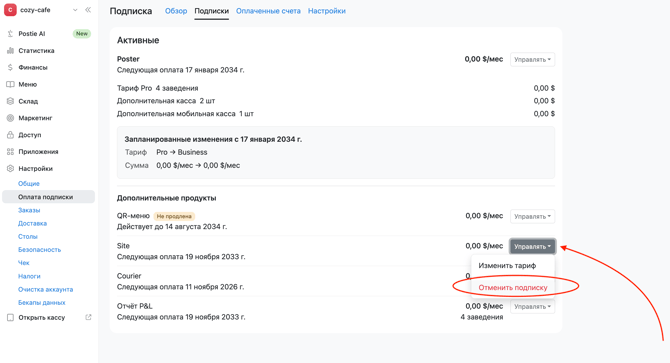This screenshot has width=670, height=363.
Task: Click the external link icon beside Открыть кассу
Action: point(88,317)
